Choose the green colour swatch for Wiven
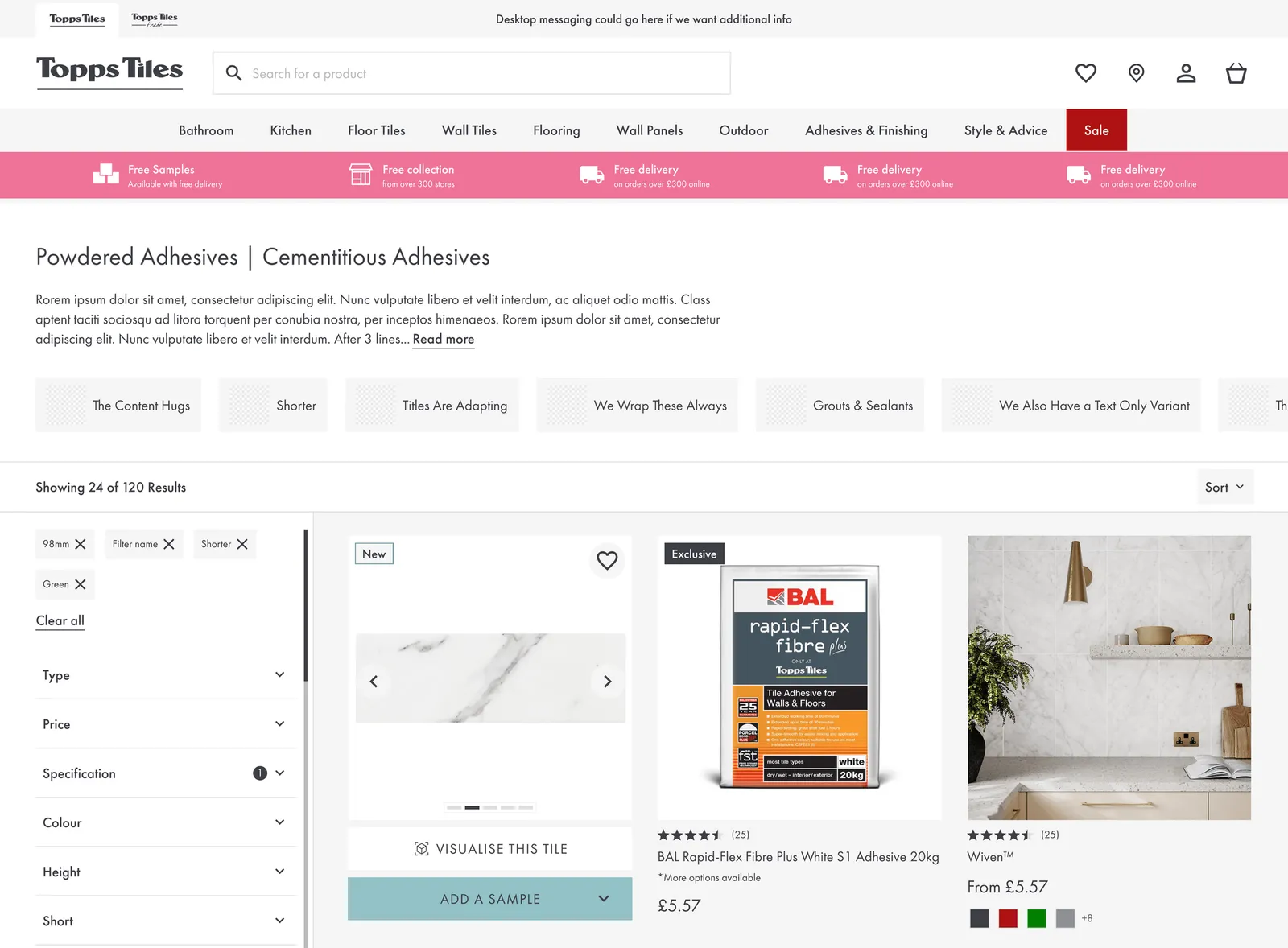This screenshot has width=1288, height=948. click(x=1037, y=918)
